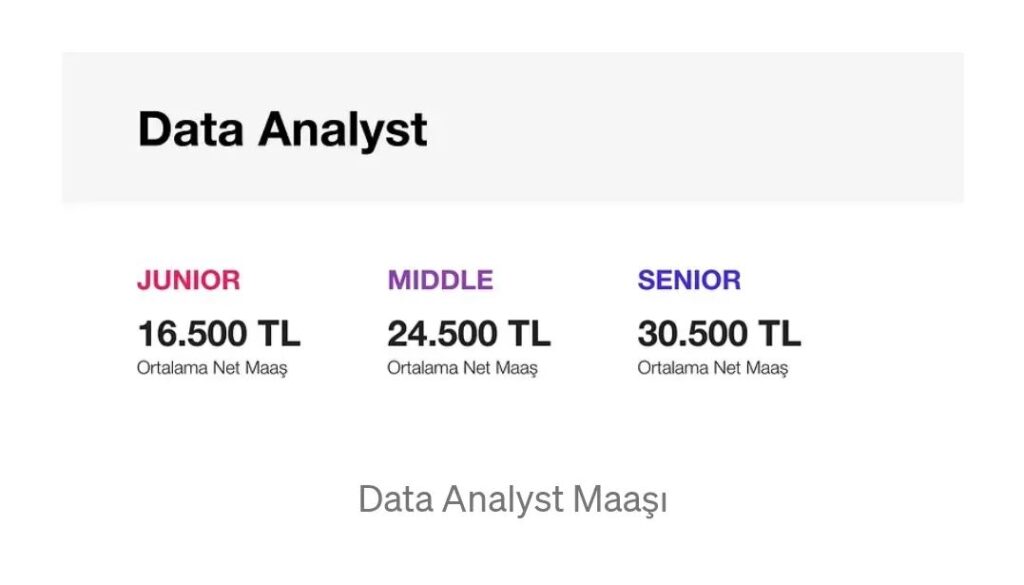This screenshot has width=1024, height=585.
Task: Click "TL" in the Middle salary amount
Action: [529, 333]
